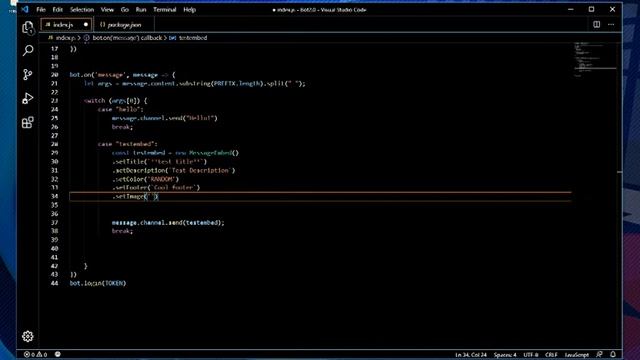Open the Source Control view
Viewport: 640px width, 360px height.
[x=28, y=74]
